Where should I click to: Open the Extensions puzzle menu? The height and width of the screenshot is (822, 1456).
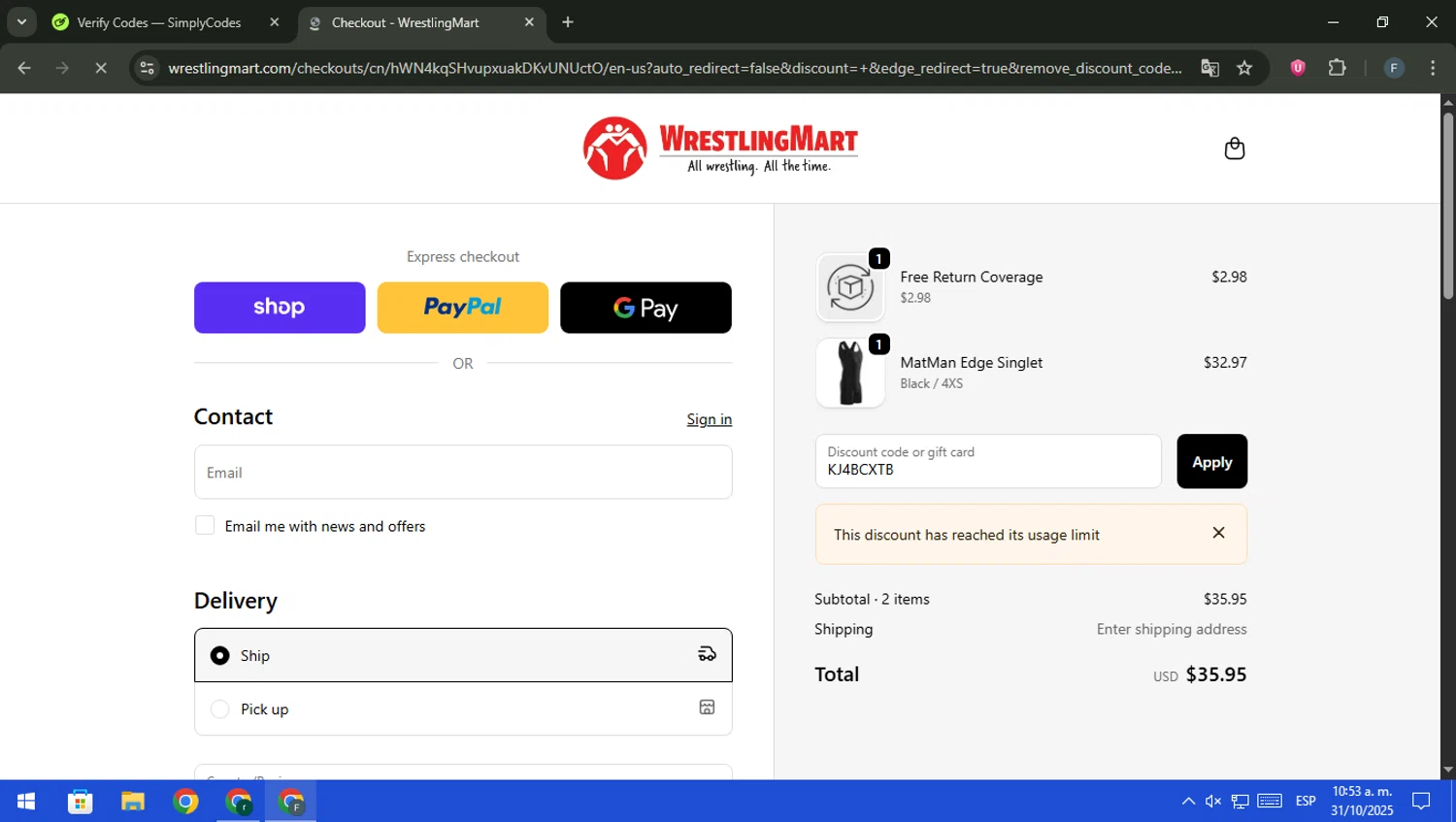click(x=1337, y=68)
